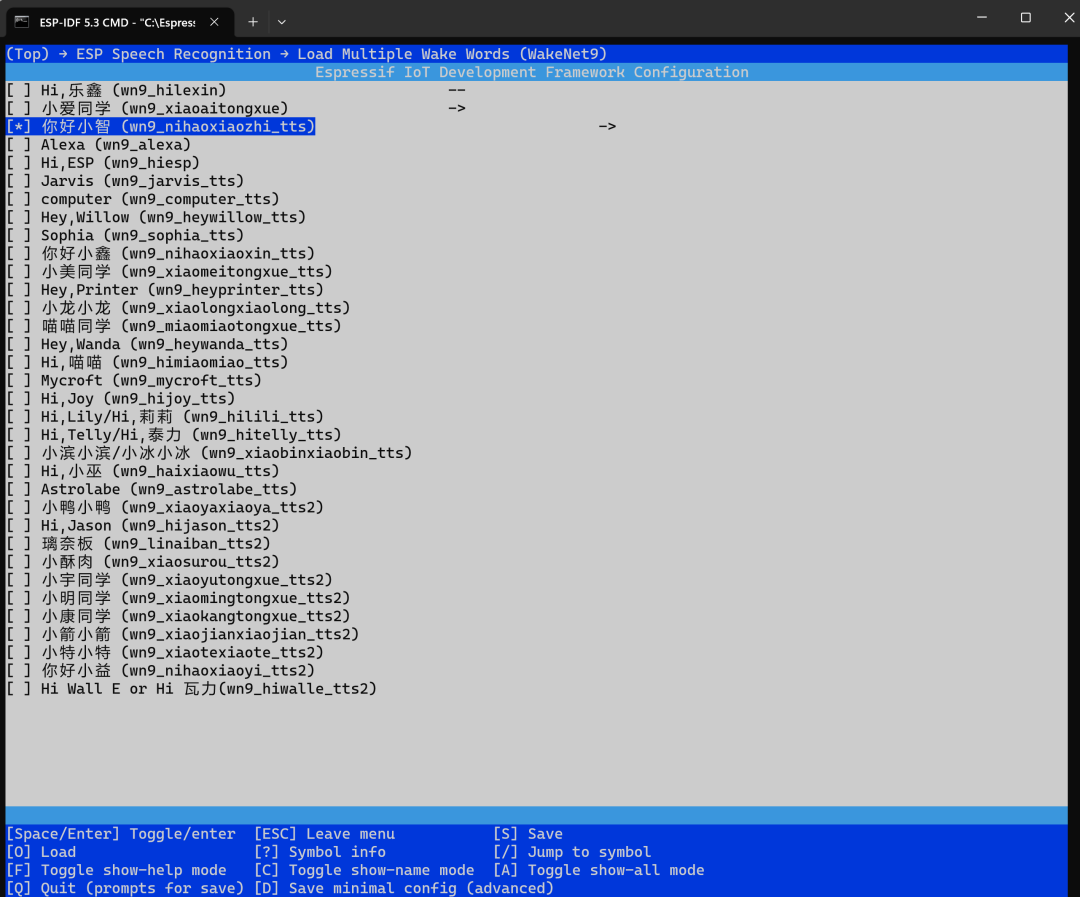
Task: Select 小宇同学 (wn9_xiaoyutongxue_tts2) row
Action: [169, 580]
